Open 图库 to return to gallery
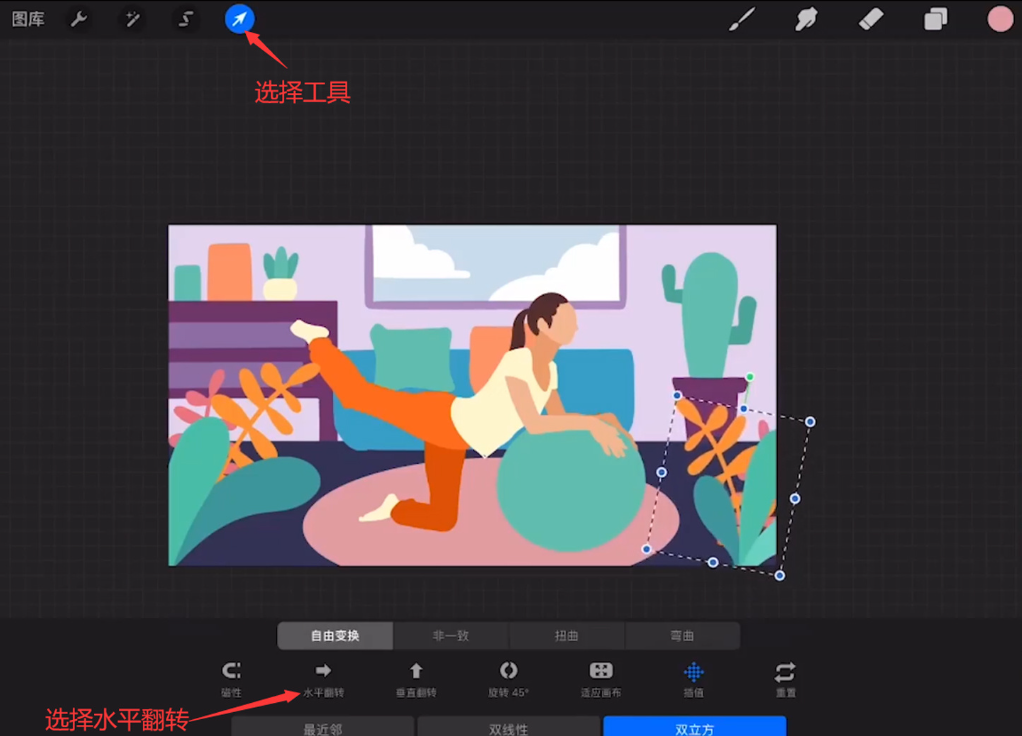 (x=28, y=19)
